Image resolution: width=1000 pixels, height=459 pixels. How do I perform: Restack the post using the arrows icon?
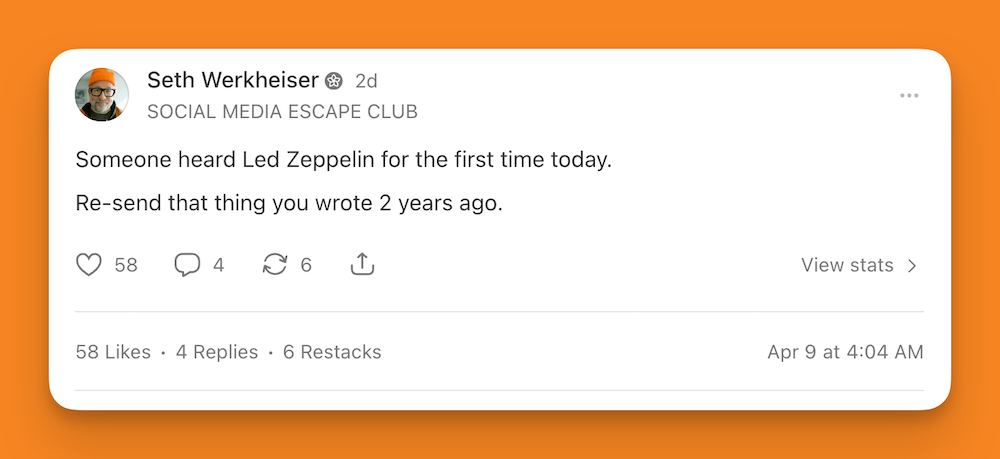[x=274, y=265]
